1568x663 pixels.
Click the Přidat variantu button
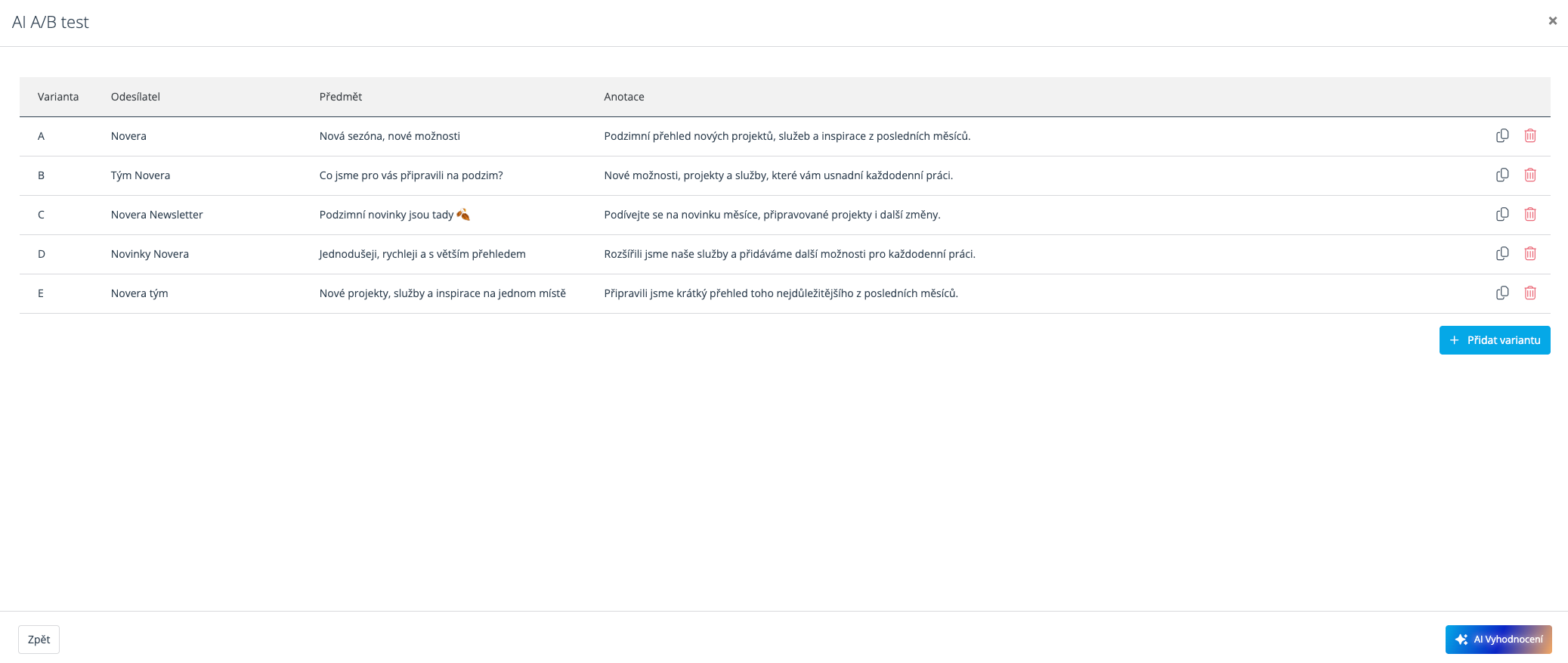tap(1495, 340)
